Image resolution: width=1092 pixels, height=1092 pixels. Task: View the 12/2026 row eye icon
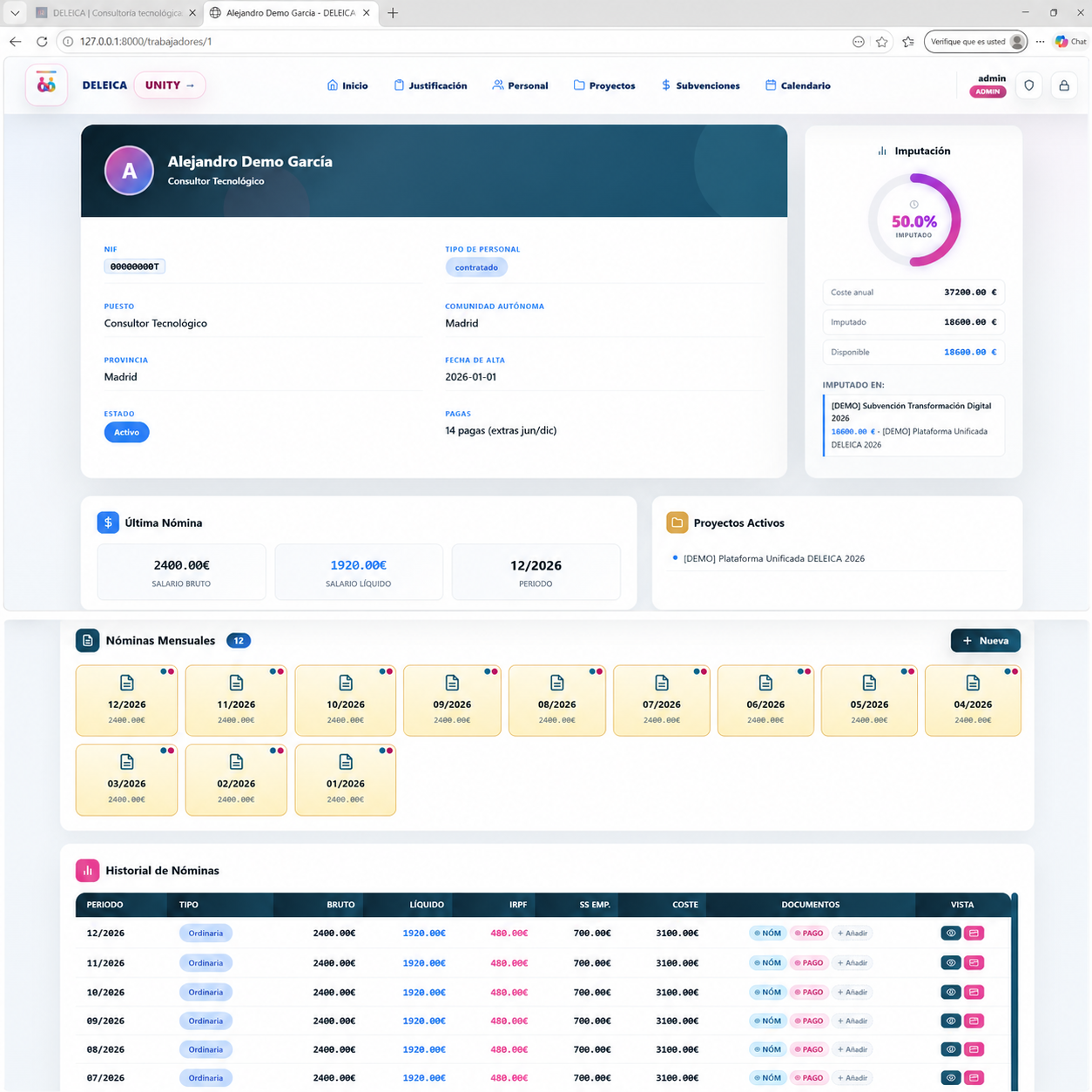951,933
